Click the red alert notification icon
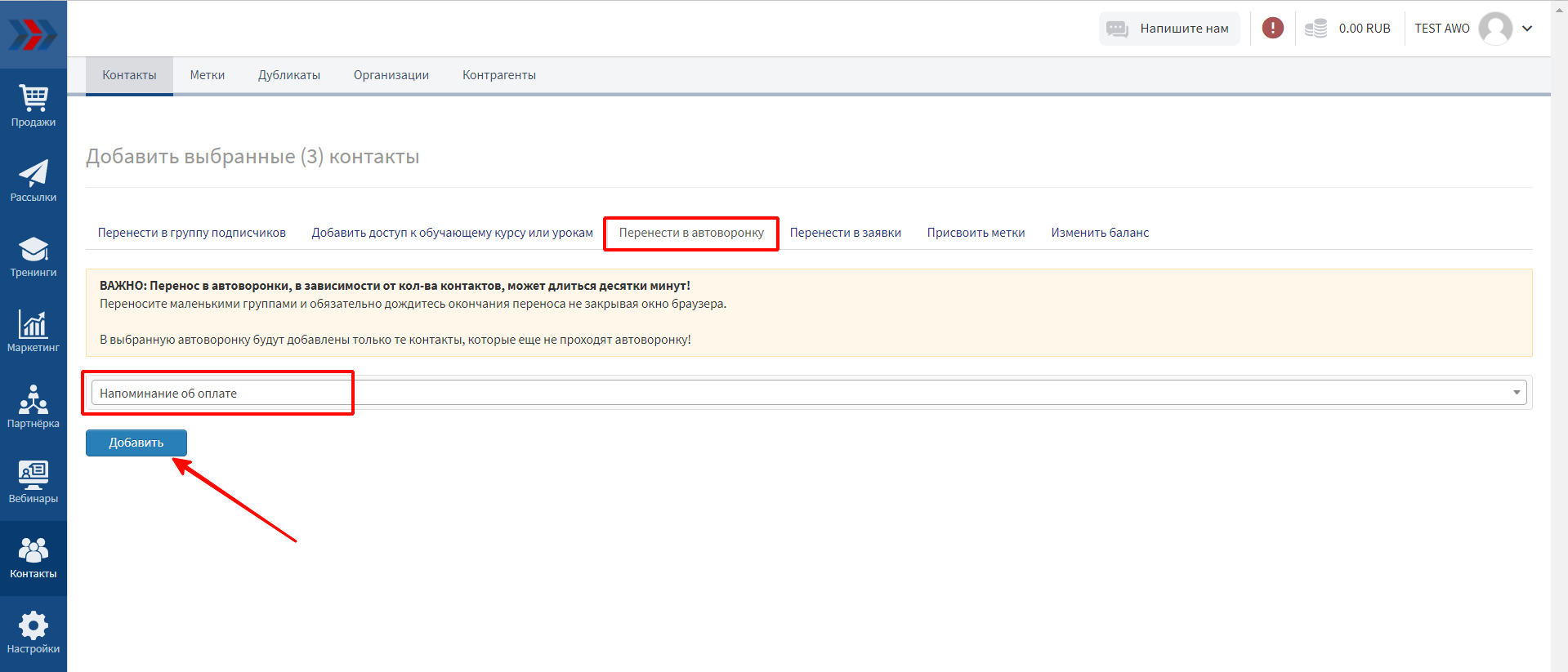Image resolution: width=1568 pixels, height=672 pixels. [x=1272, y=29]
